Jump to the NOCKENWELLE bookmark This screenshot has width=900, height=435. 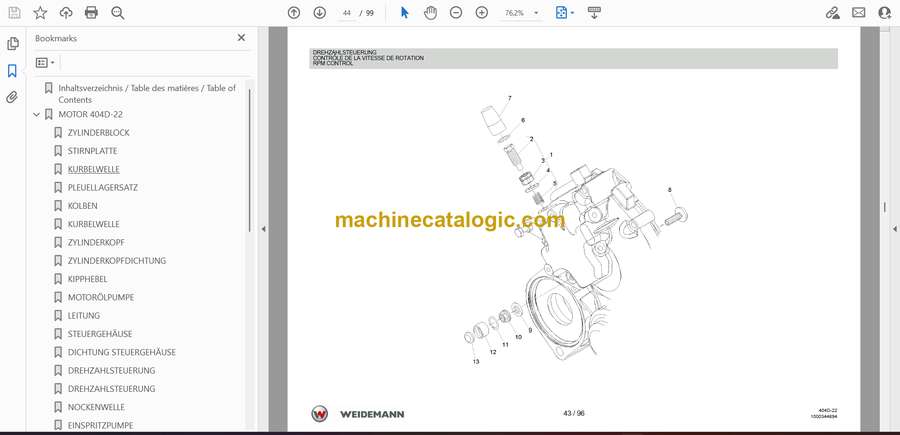pyautogui.click(x=96, y=407)
